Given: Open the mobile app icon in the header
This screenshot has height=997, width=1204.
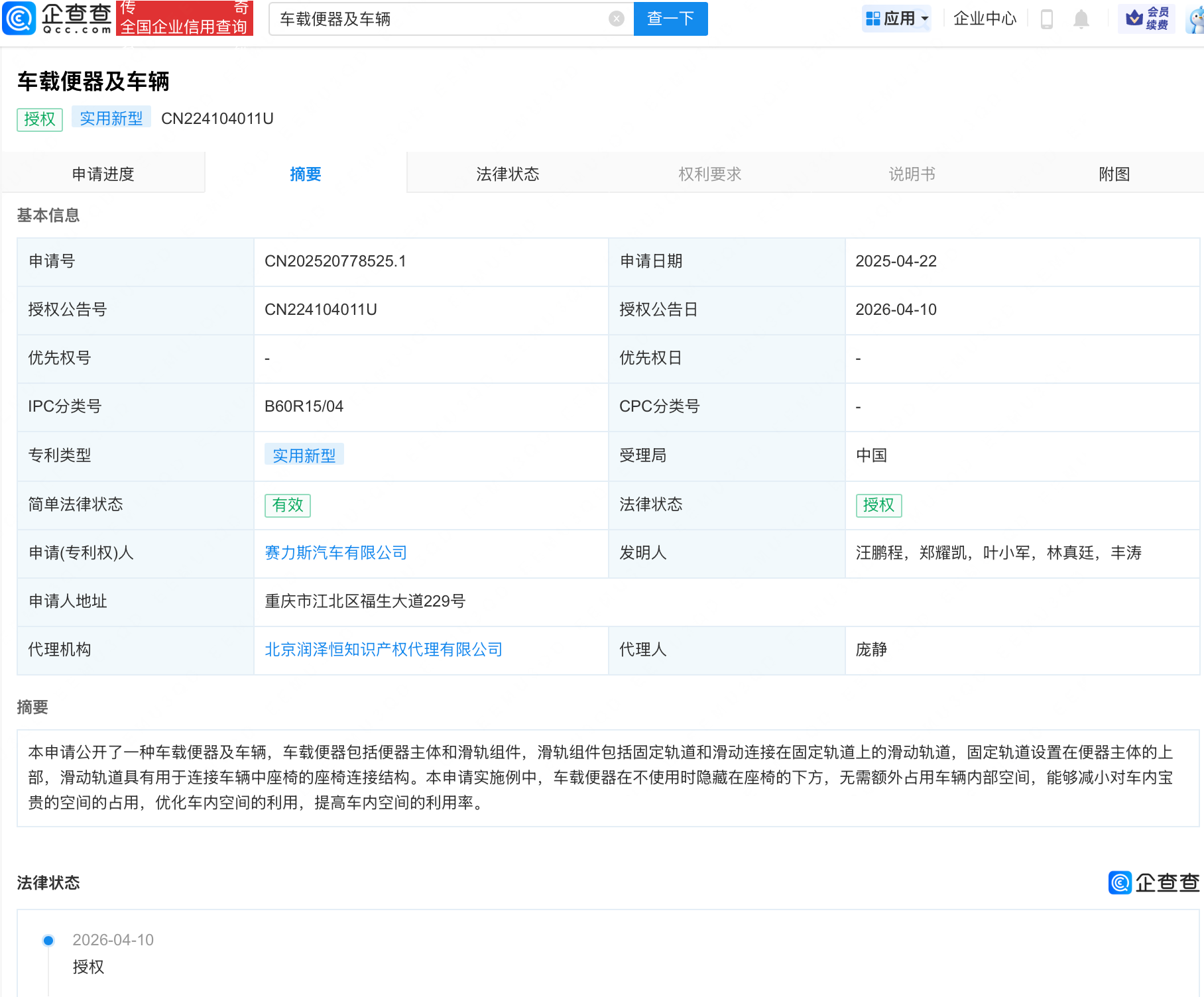Looking at the screenshot, I should [1048, 19].
